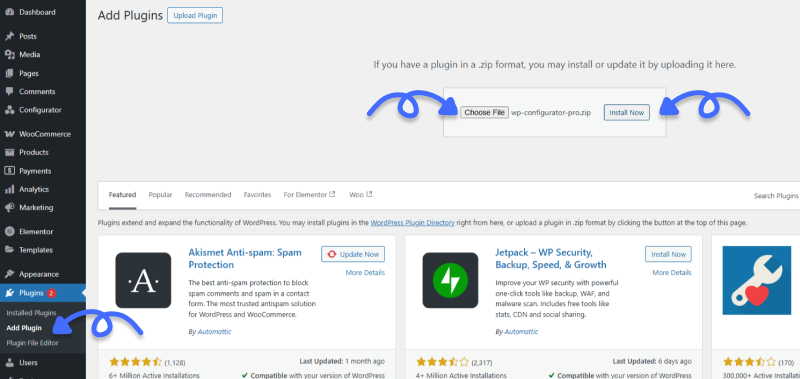The image size is (800, 379).
Task: Click Install Now in upload box
Action: pos(627,112)
